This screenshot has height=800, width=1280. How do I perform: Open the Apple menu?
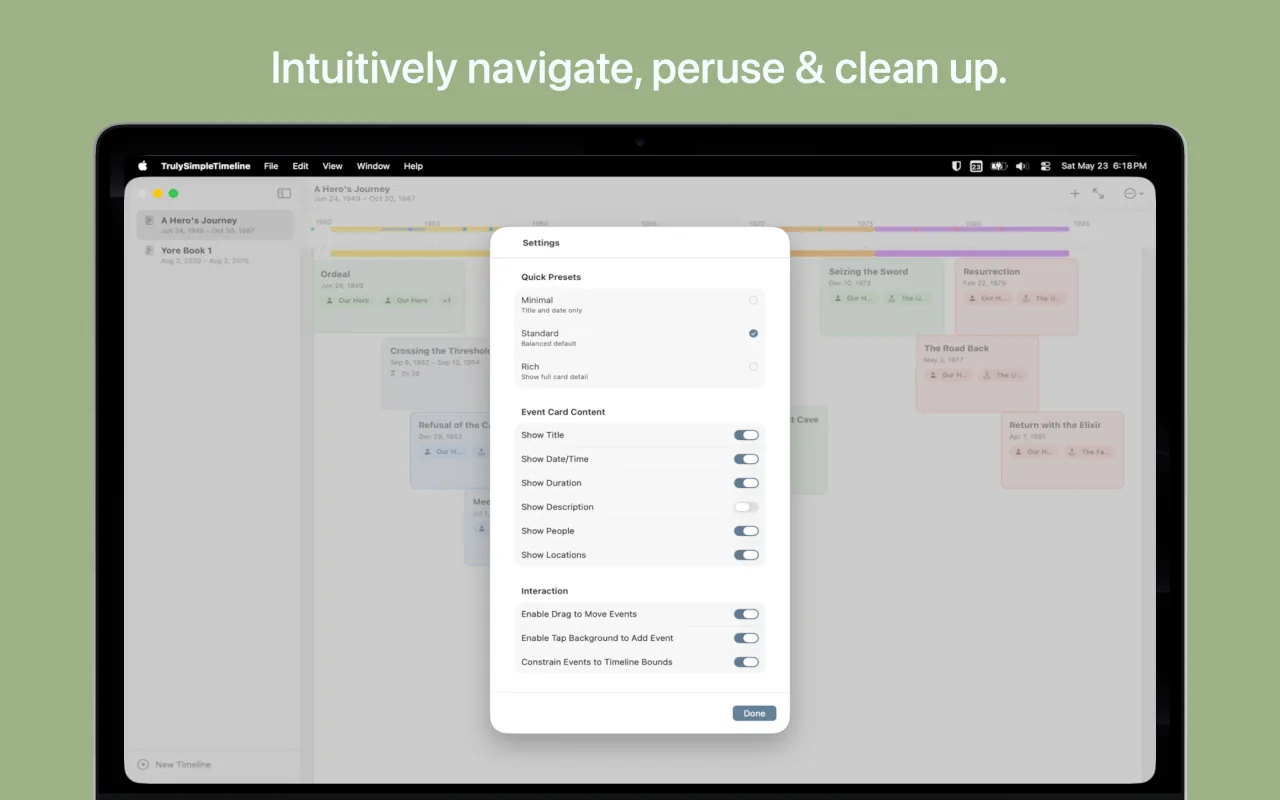pyautogui.click(x=143, y=166)
